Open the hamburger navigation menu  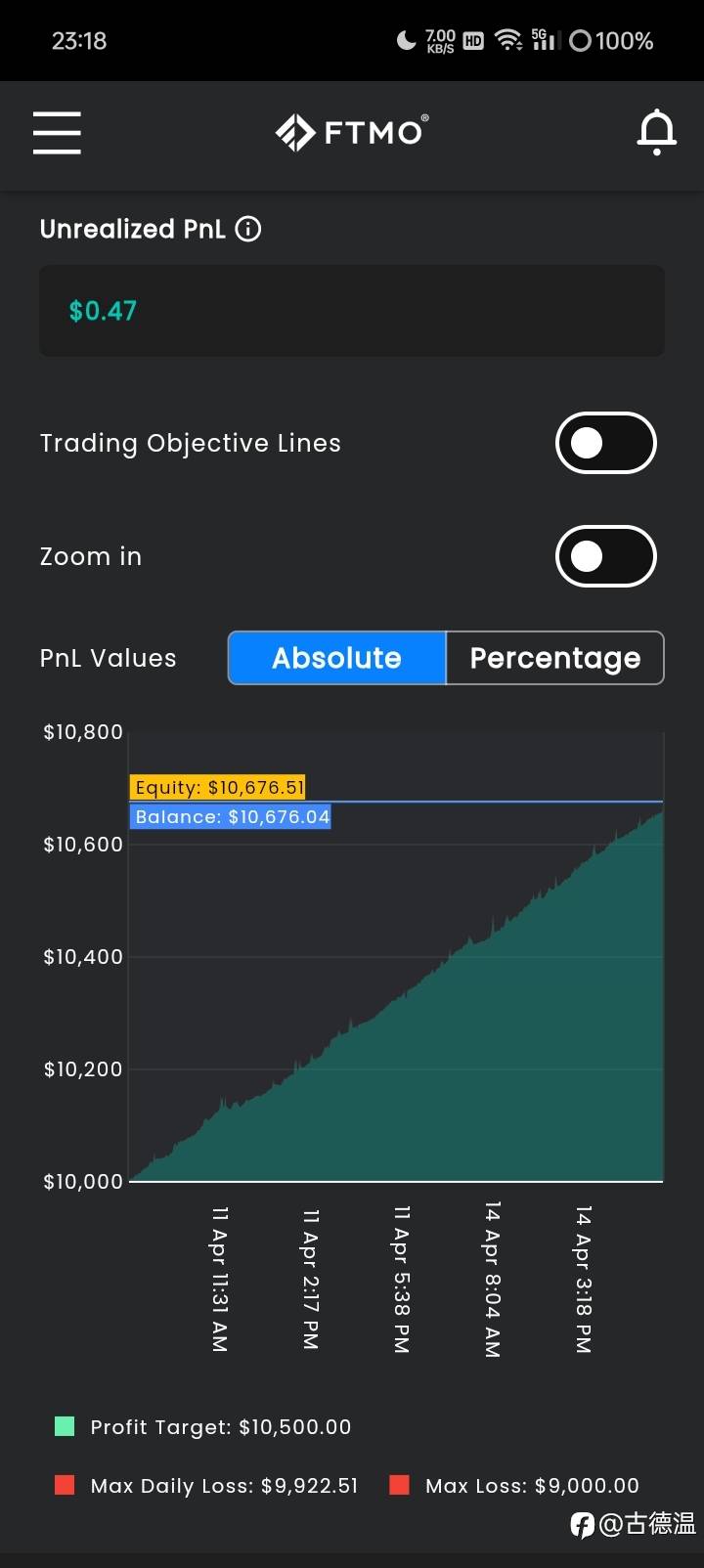click(57, 132)
